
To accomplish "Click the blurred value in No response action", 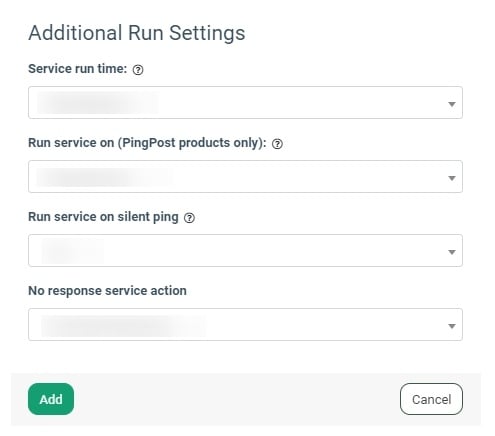I will [123, 325].
